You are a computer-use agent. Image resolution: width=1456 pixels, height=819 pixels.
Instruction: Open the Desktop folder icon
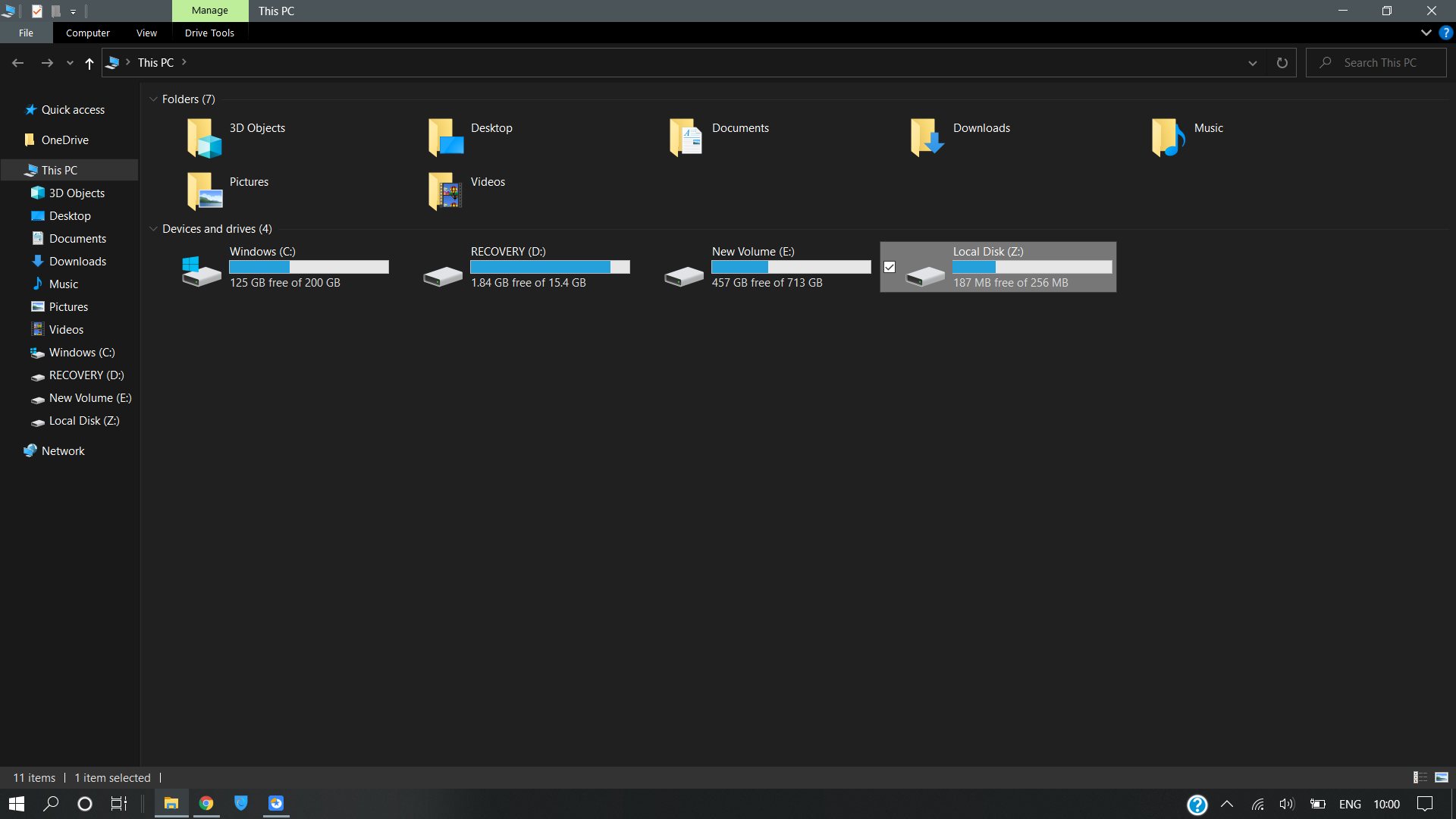pos(445,138)
